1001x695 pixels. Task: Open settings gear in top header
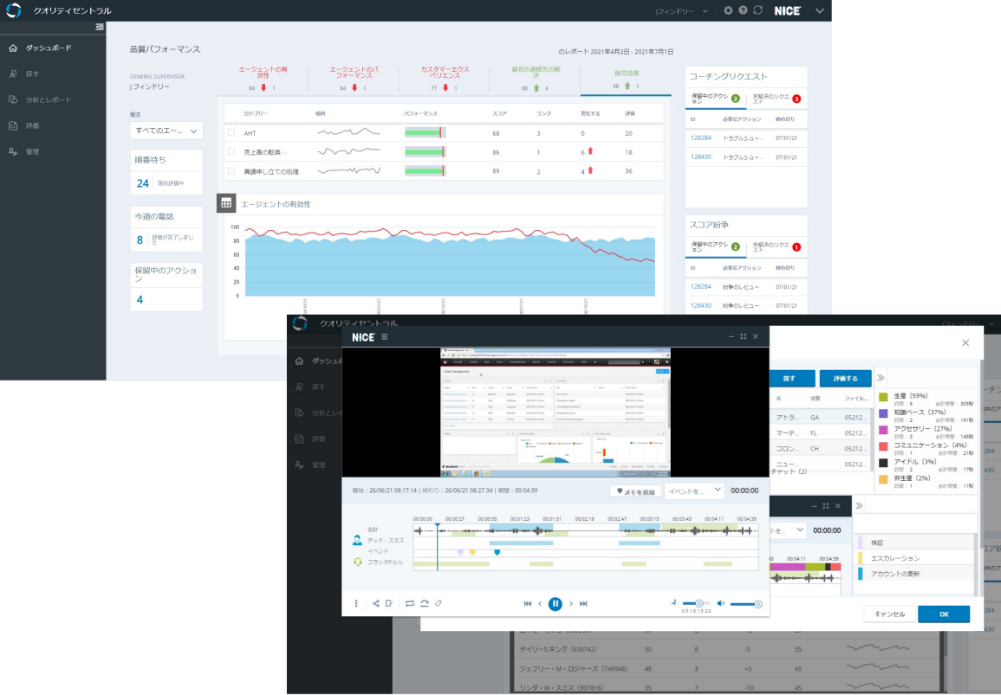(x=728, y=10)
